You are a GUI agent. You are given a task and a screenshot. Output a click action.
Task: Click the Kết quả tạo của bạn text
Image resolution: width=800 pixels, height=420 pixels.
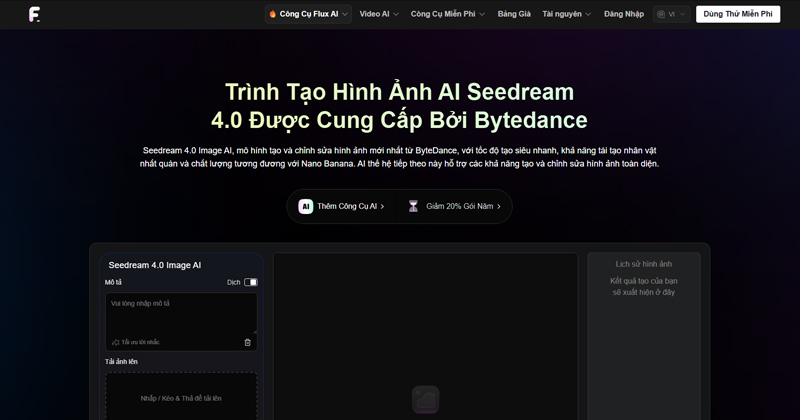point(643,281)
